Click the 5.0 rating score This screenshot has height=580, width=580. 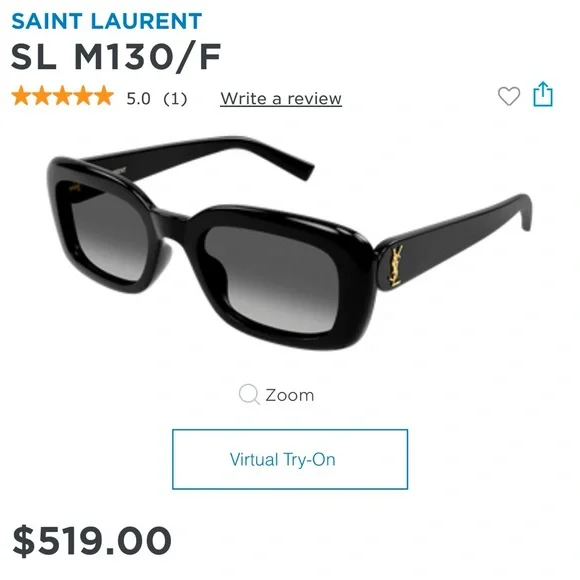pyautogui.click(x=138, y=99)
